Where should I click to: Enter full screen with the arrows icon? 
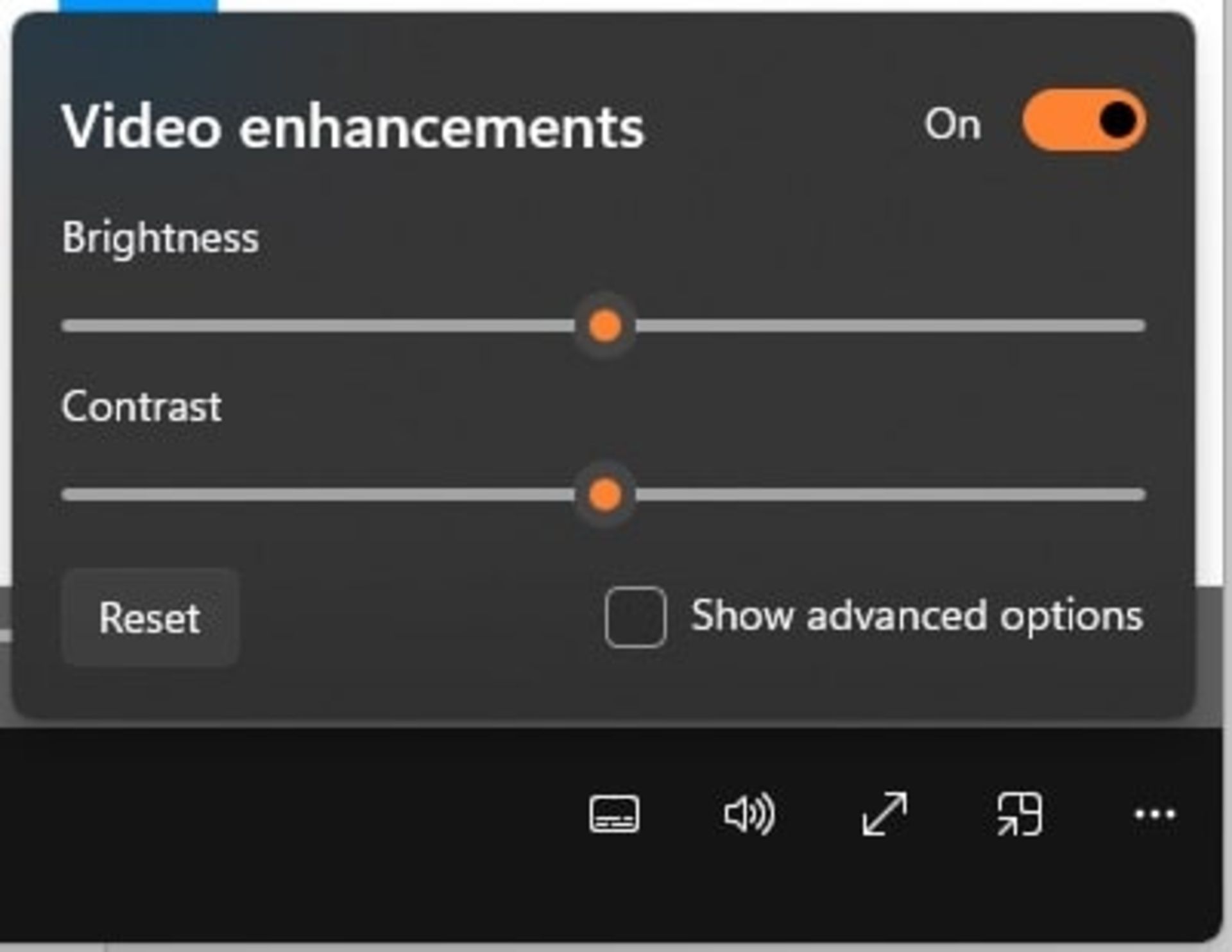tap(884, 814)
